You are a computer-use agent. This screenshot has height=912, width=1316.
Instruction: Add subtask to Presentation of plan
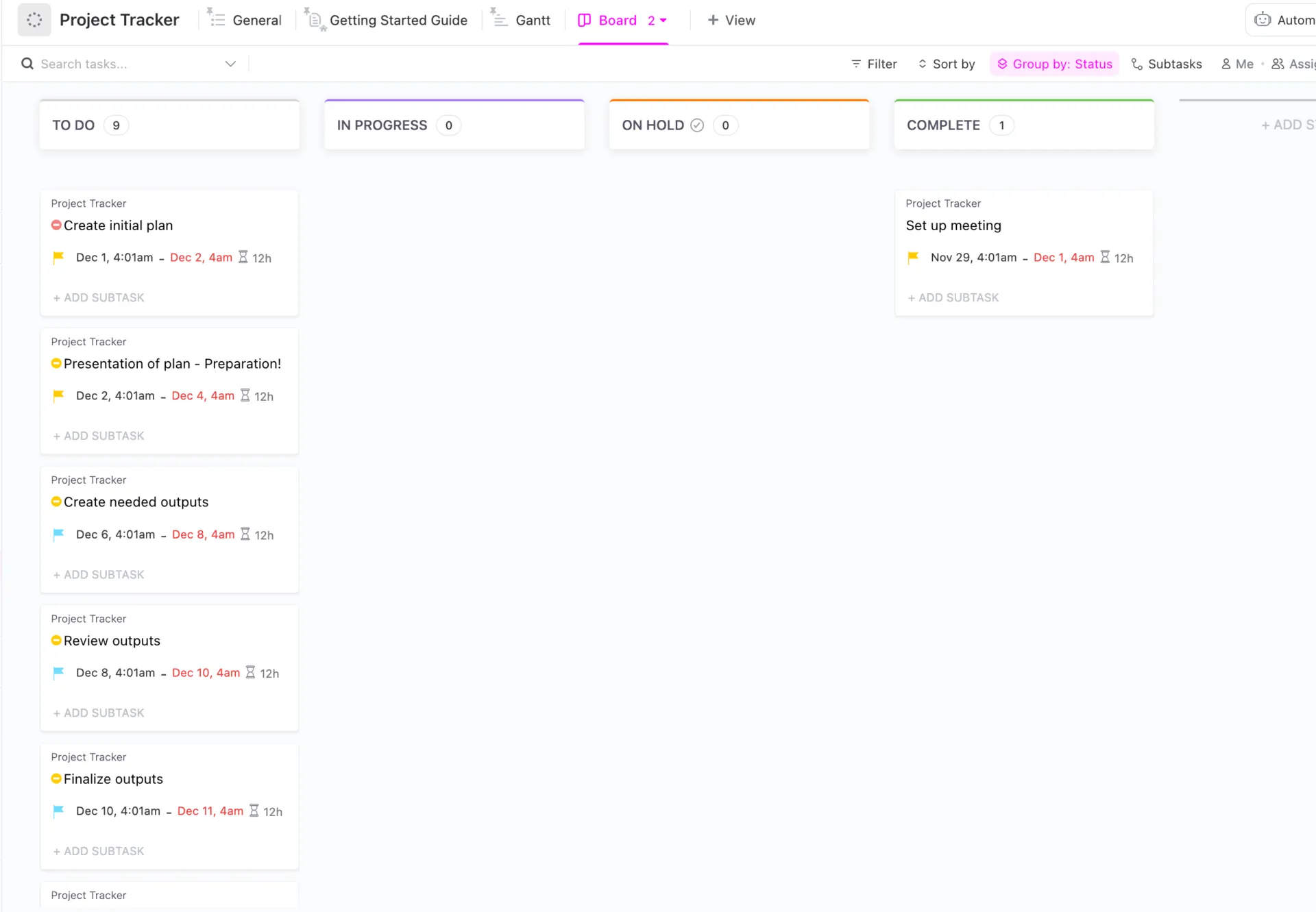99,436
